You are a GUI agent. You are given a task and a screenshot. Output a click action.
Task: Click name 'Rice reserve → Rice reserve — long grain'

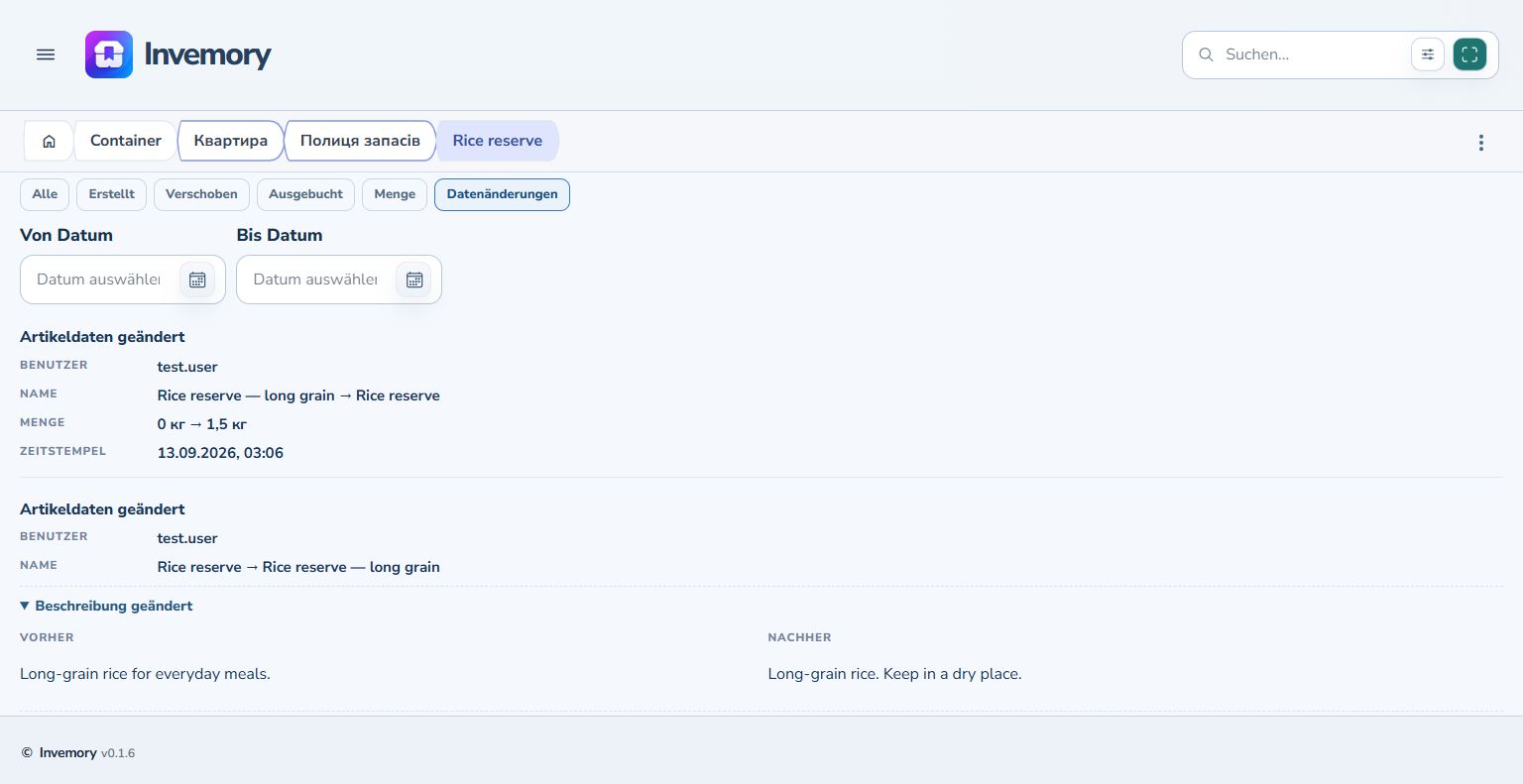pos(298,567)
